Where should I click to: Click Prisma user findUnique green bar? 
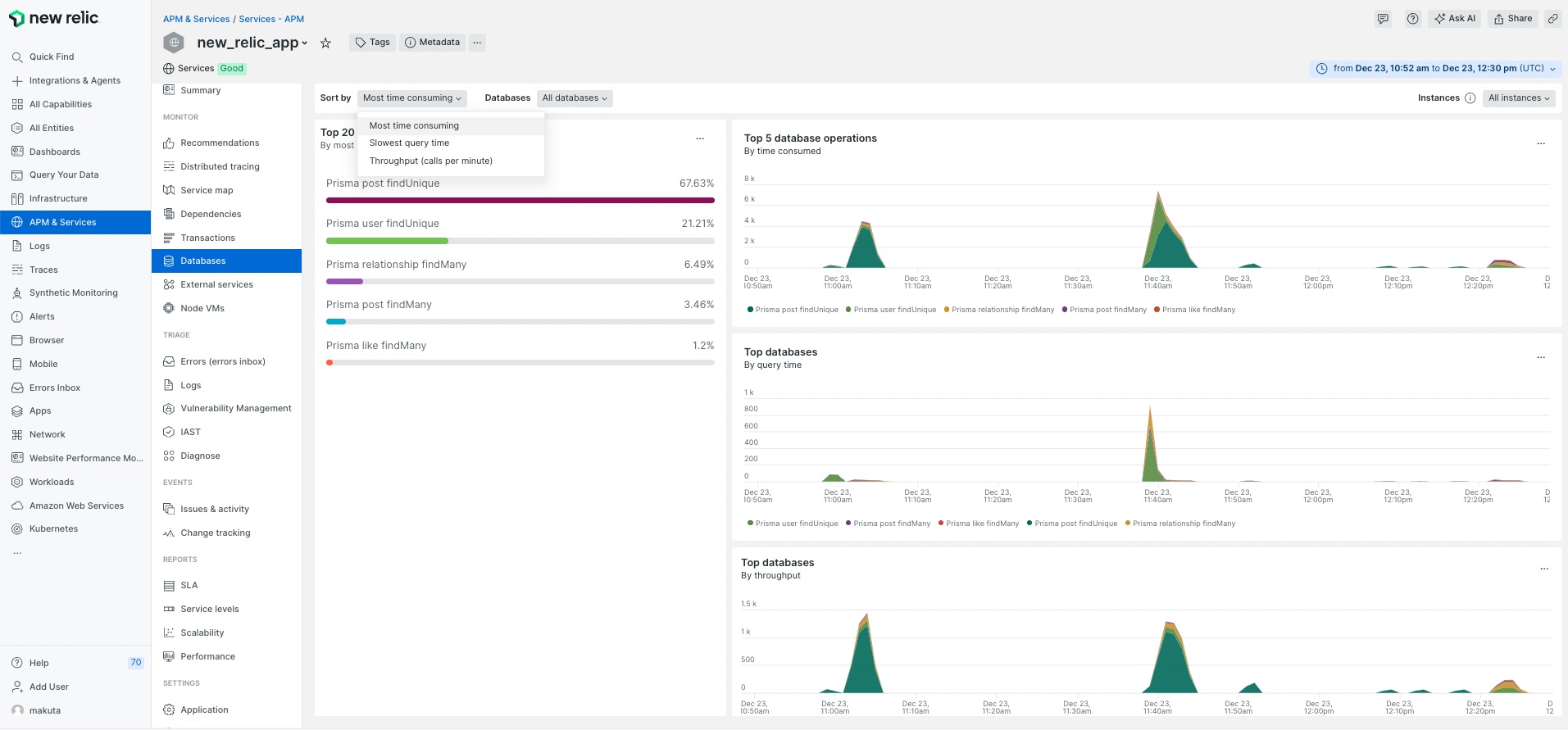pyautogui.click(x=387, y=241)
